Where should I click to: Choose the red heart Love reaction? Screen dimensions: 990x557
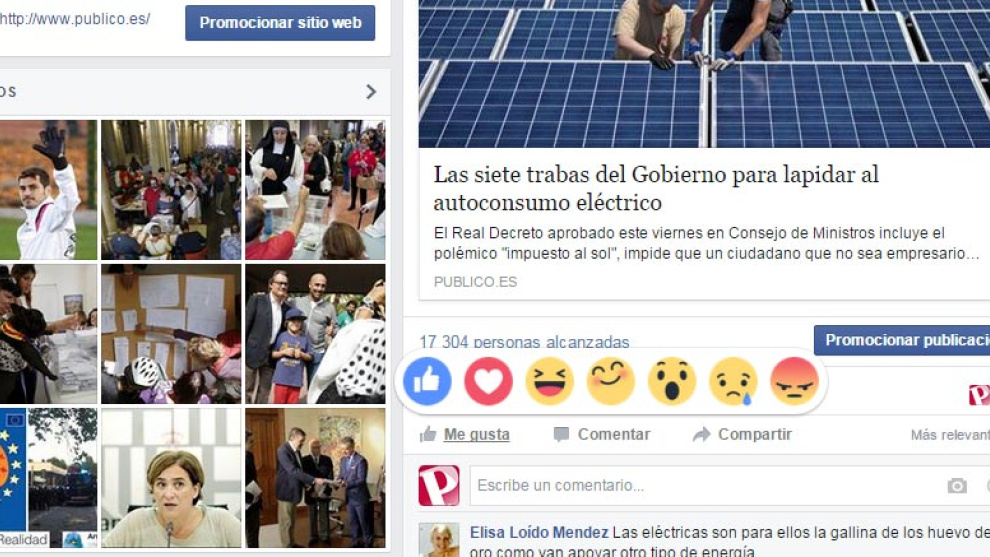tap(489, 381)
